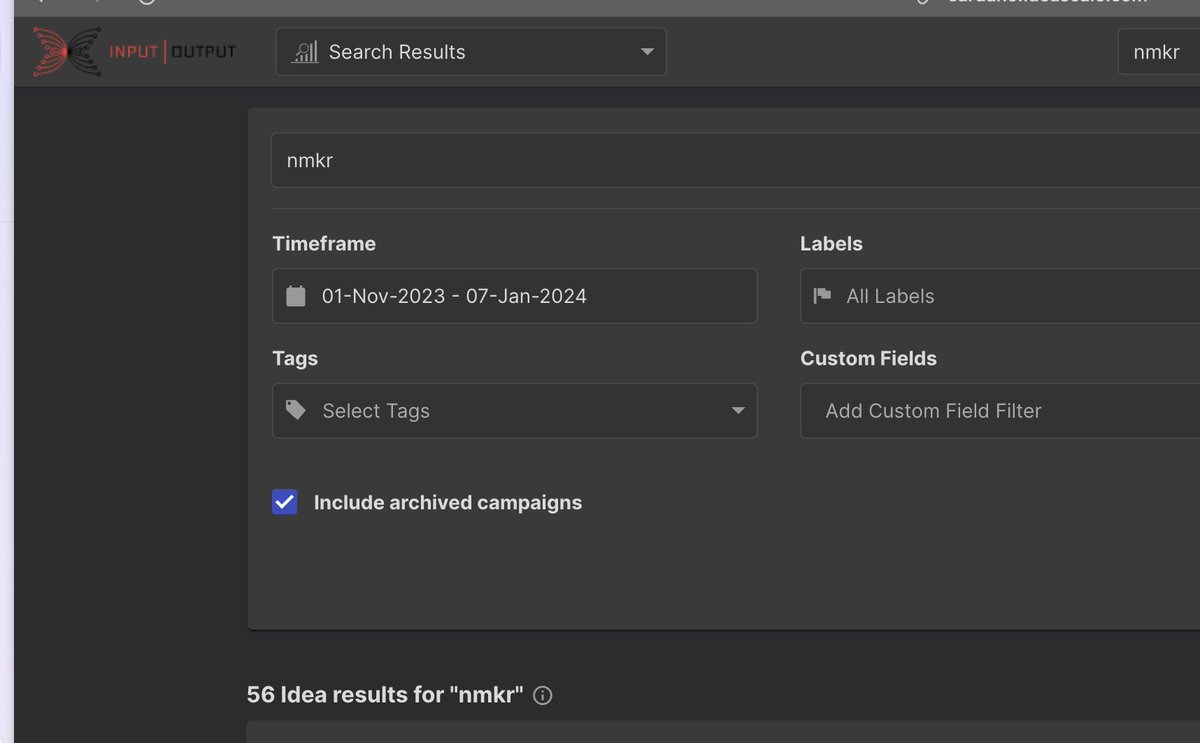Click the calendar icon in Timeframe
Screen dimensions: 1200x743
295,296
